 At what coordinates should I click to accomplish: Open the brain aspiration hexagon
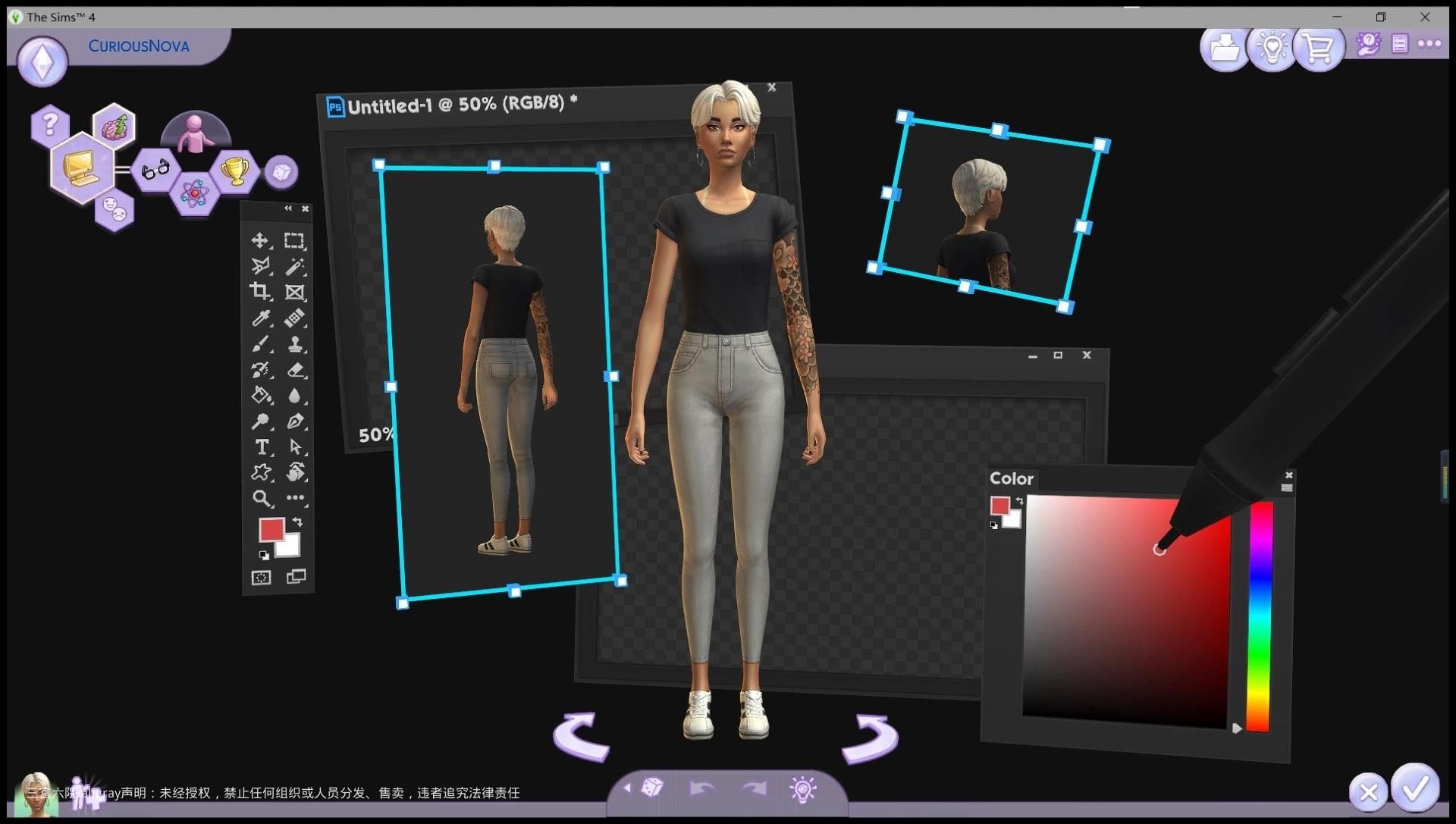(114, 126)
